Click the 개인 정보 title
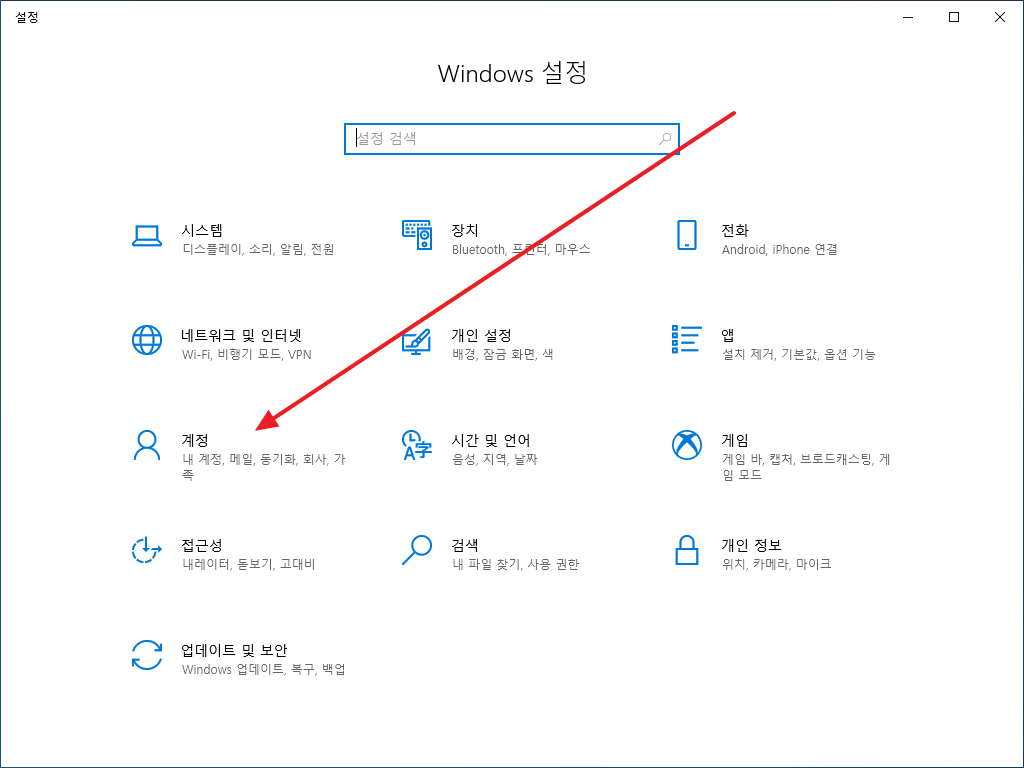 pos(751,545)
